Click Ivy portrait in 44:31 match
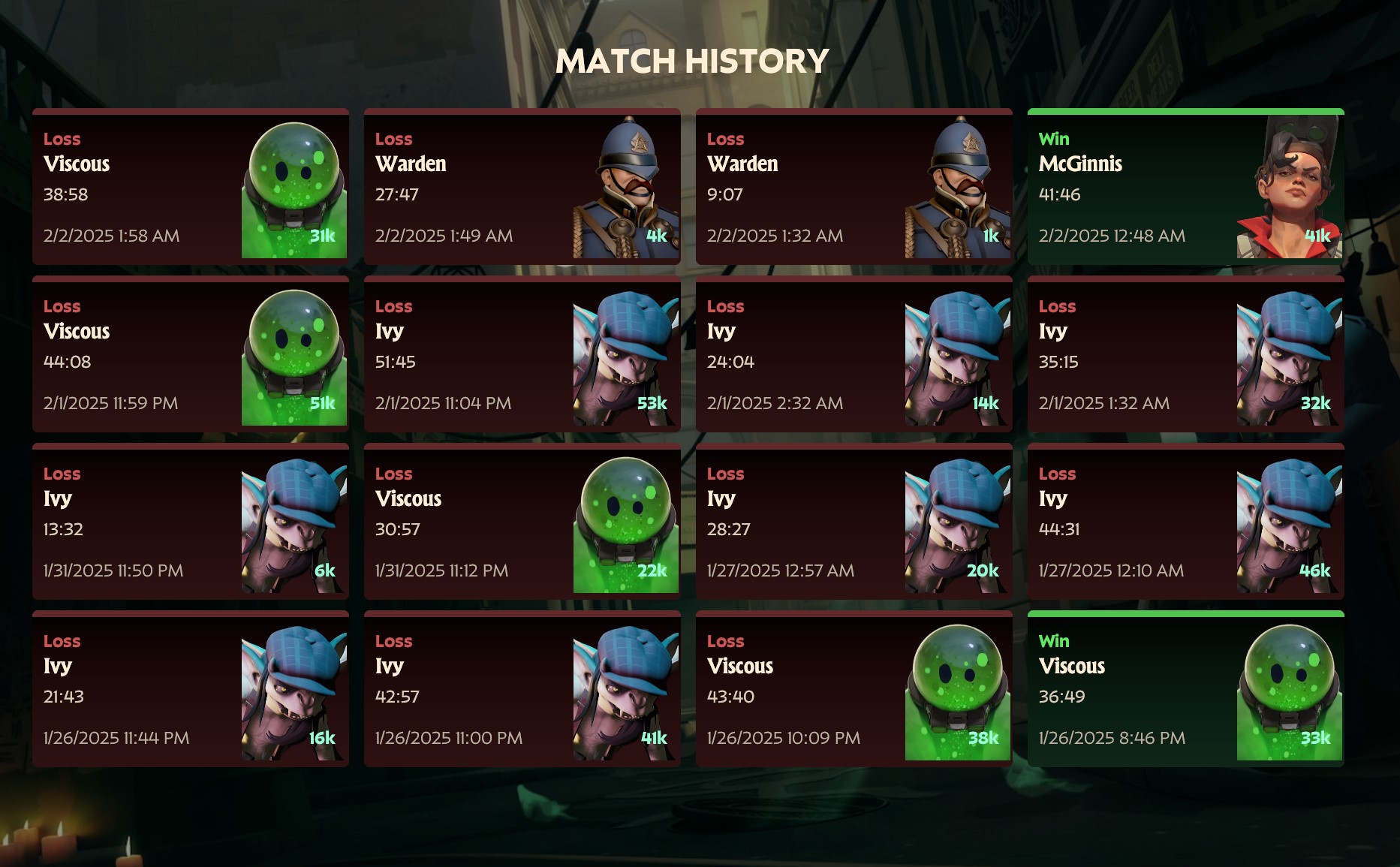 (x=1290, y=525)
